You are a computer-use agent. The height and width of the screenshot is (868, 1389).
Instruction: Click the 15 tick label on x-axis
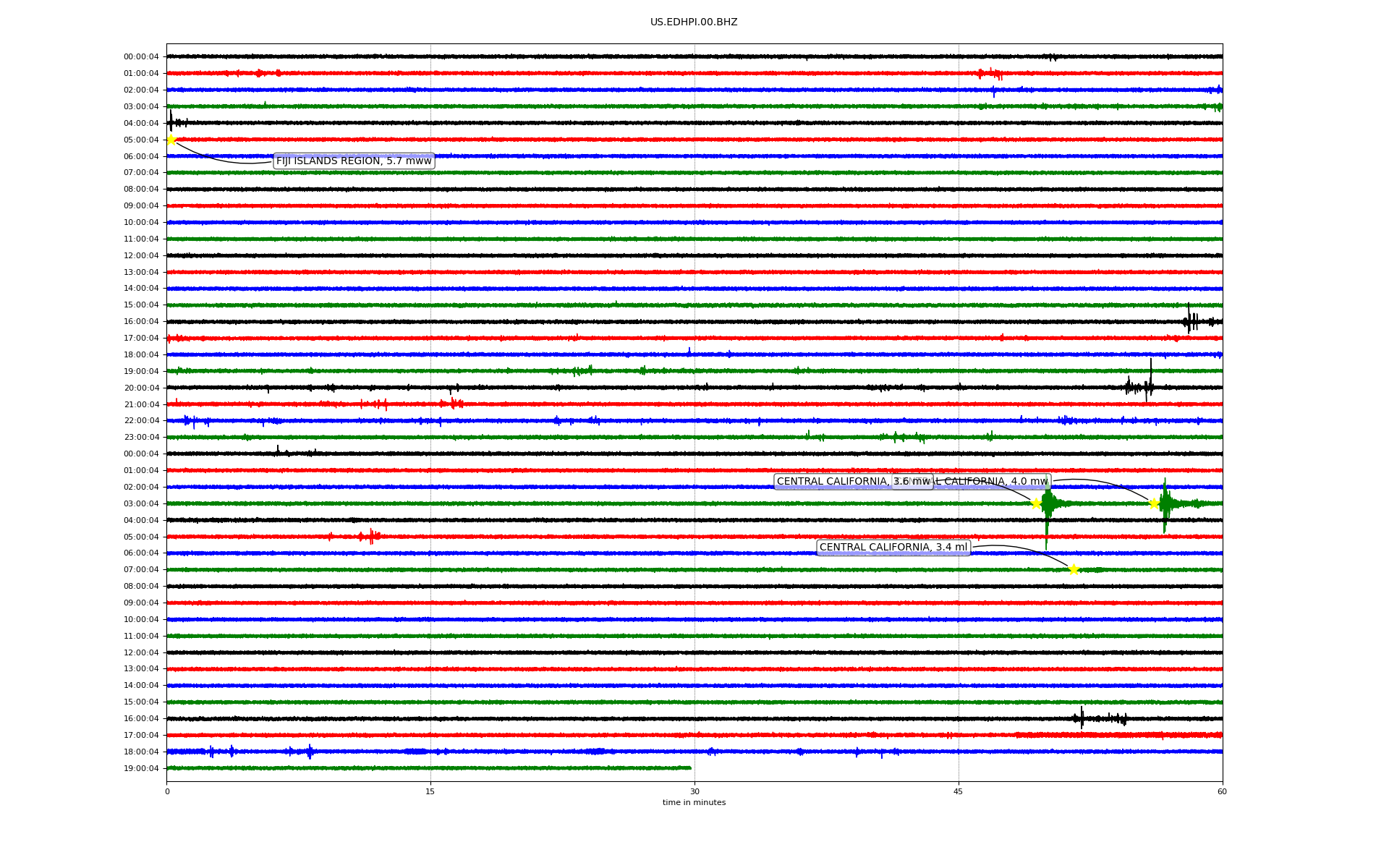click(x=430, y=791)
